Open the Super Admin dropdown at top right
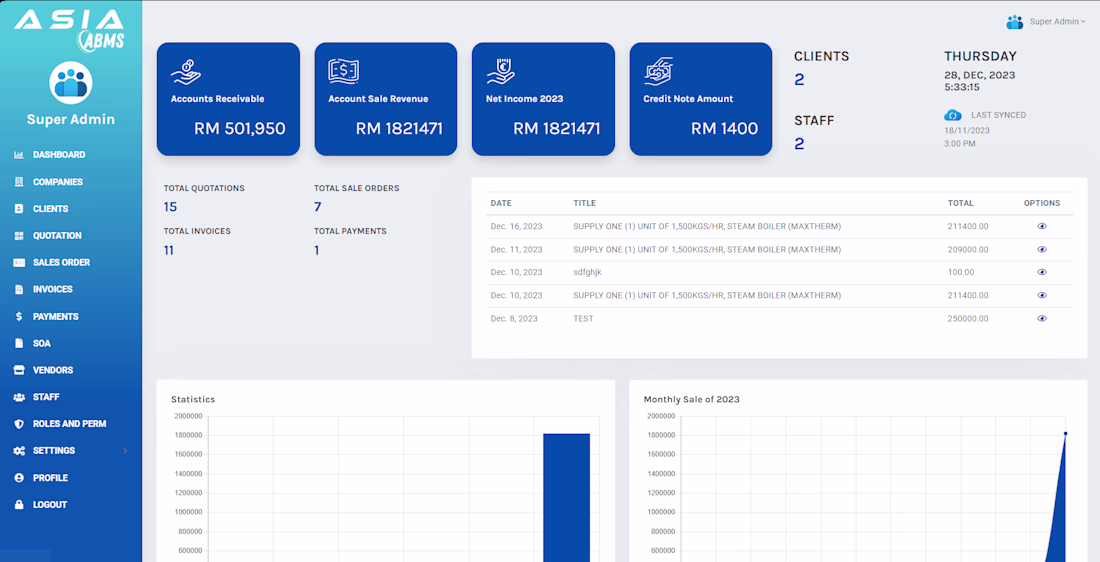 (1057, 22)
